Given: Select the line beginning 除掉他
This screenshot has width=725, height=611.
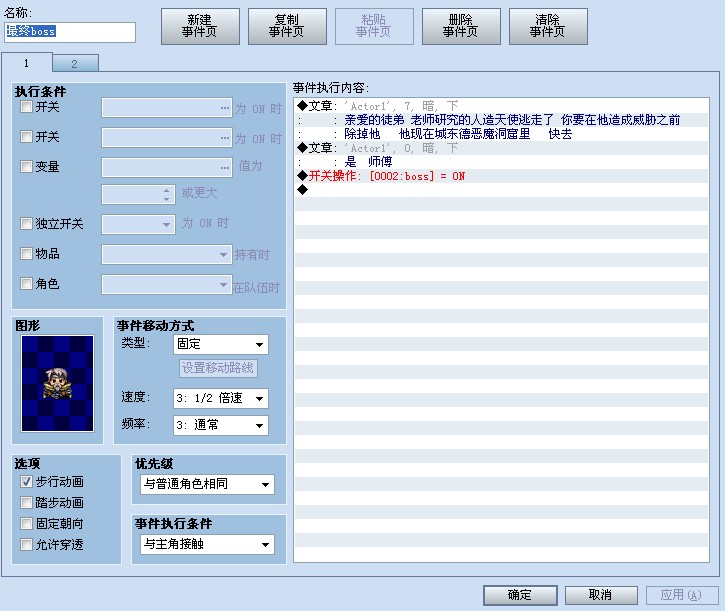Looking at the screenshot, I should 502,134.
